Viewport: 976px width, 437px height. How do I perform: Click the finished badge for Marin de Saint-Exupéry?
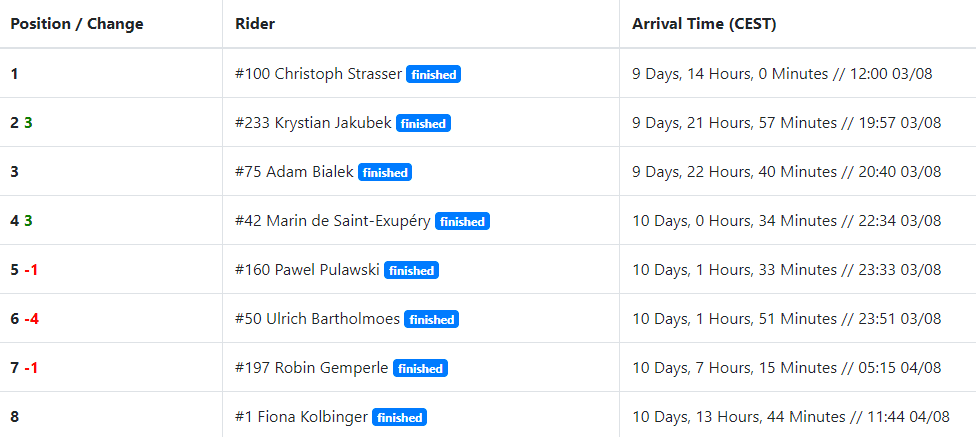[x=462, y=222]
